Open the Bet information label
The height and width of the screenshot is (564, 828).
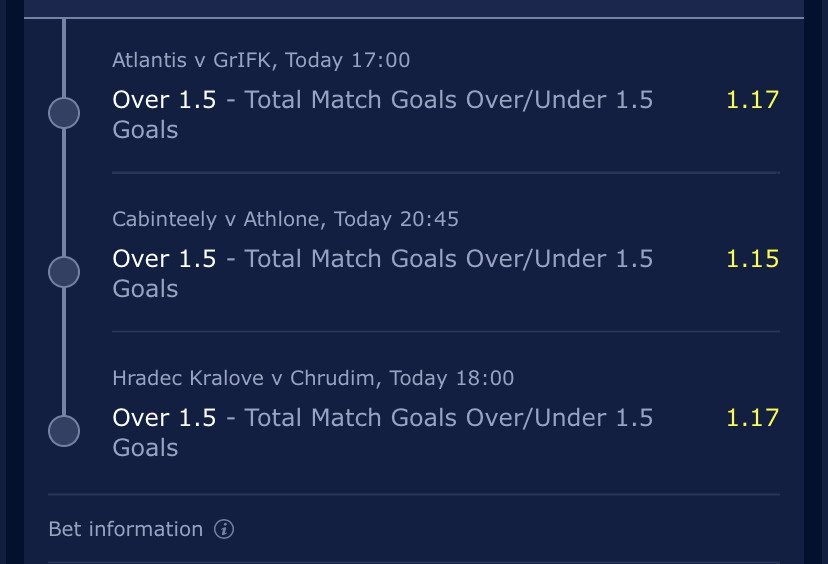tap(126, 529)
